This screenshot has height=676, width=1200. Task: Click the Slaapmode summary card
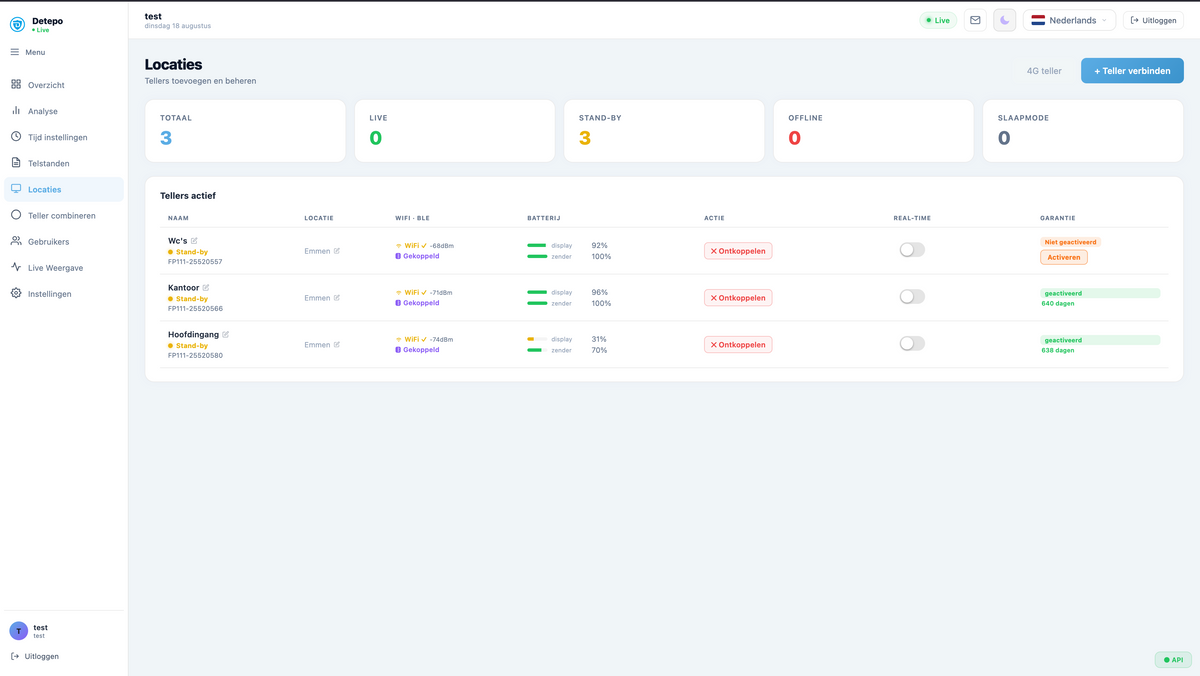pos(1083,130)
